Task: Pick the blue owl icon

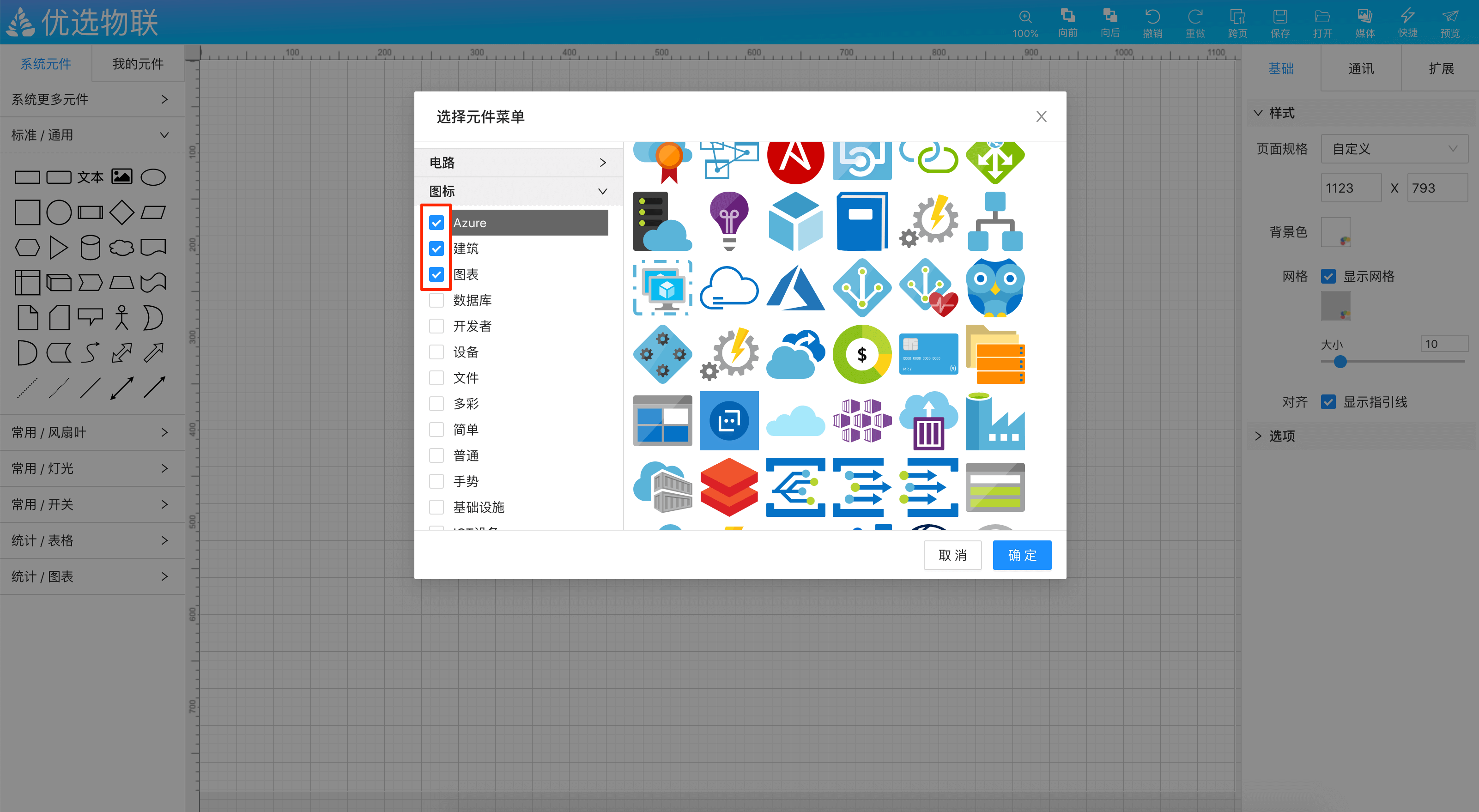Action: [x=995, y=288]
